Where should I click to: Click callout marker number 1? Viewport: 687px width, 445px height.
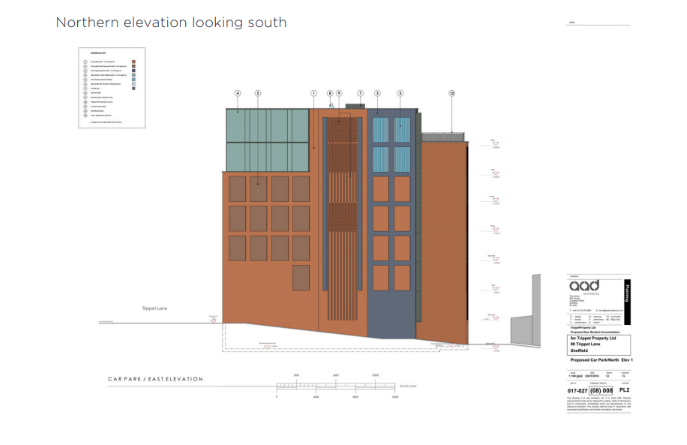314,94
